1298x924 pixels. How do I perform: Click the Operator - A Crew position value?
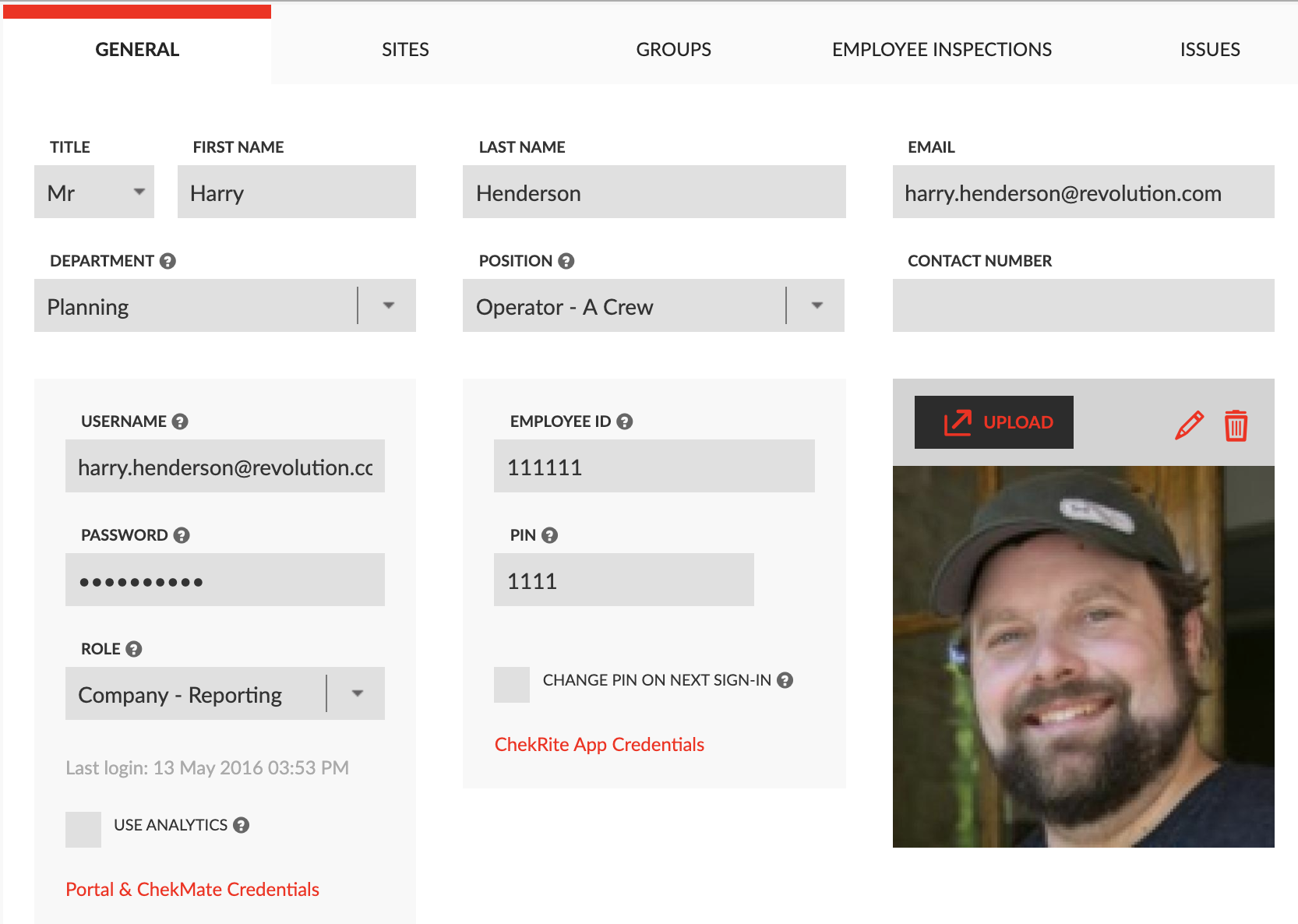pyautogui.click(x=565, y=307)
